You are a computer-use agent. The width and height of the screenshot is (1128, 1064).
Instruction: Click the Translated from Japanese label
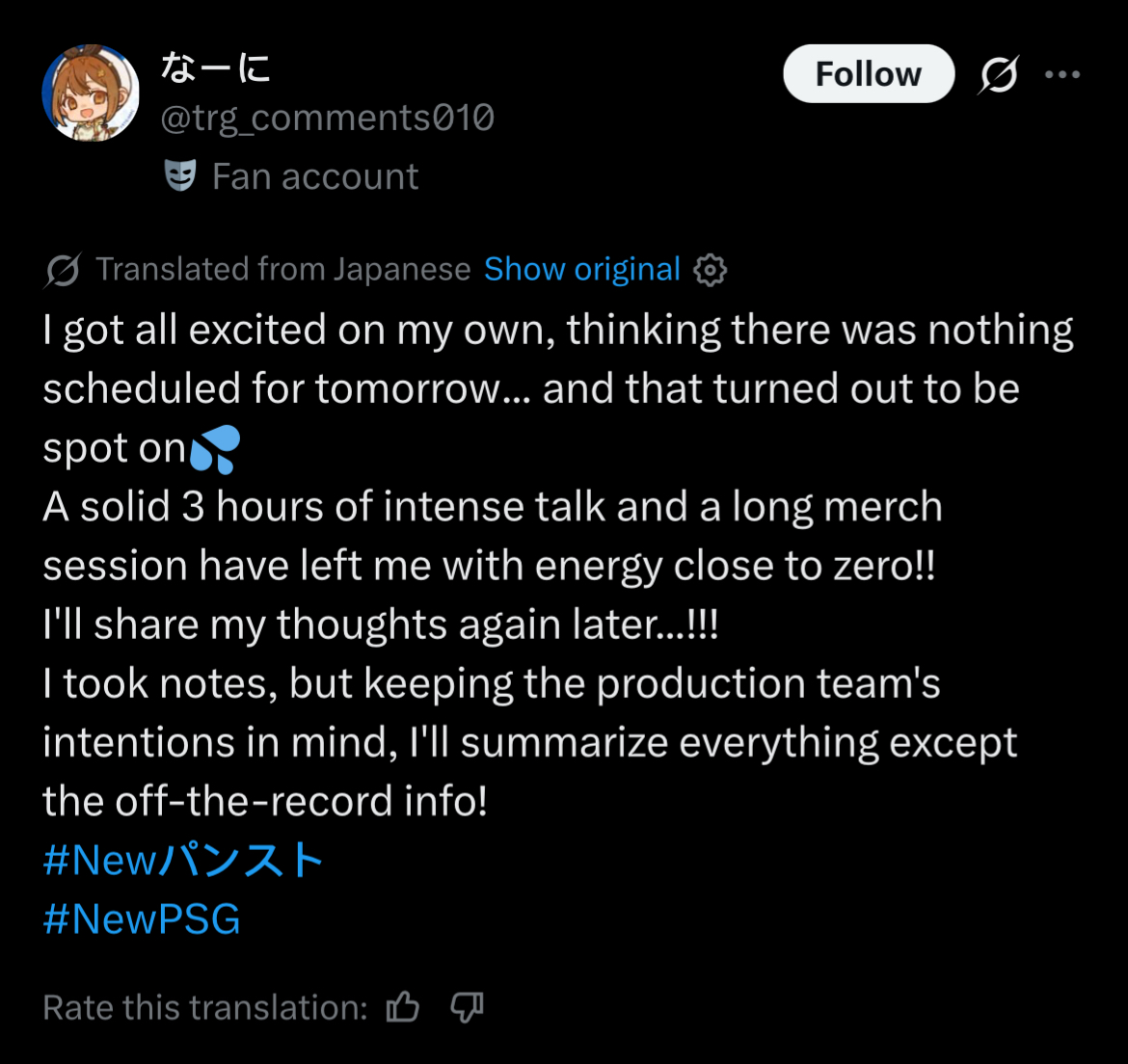283,270
